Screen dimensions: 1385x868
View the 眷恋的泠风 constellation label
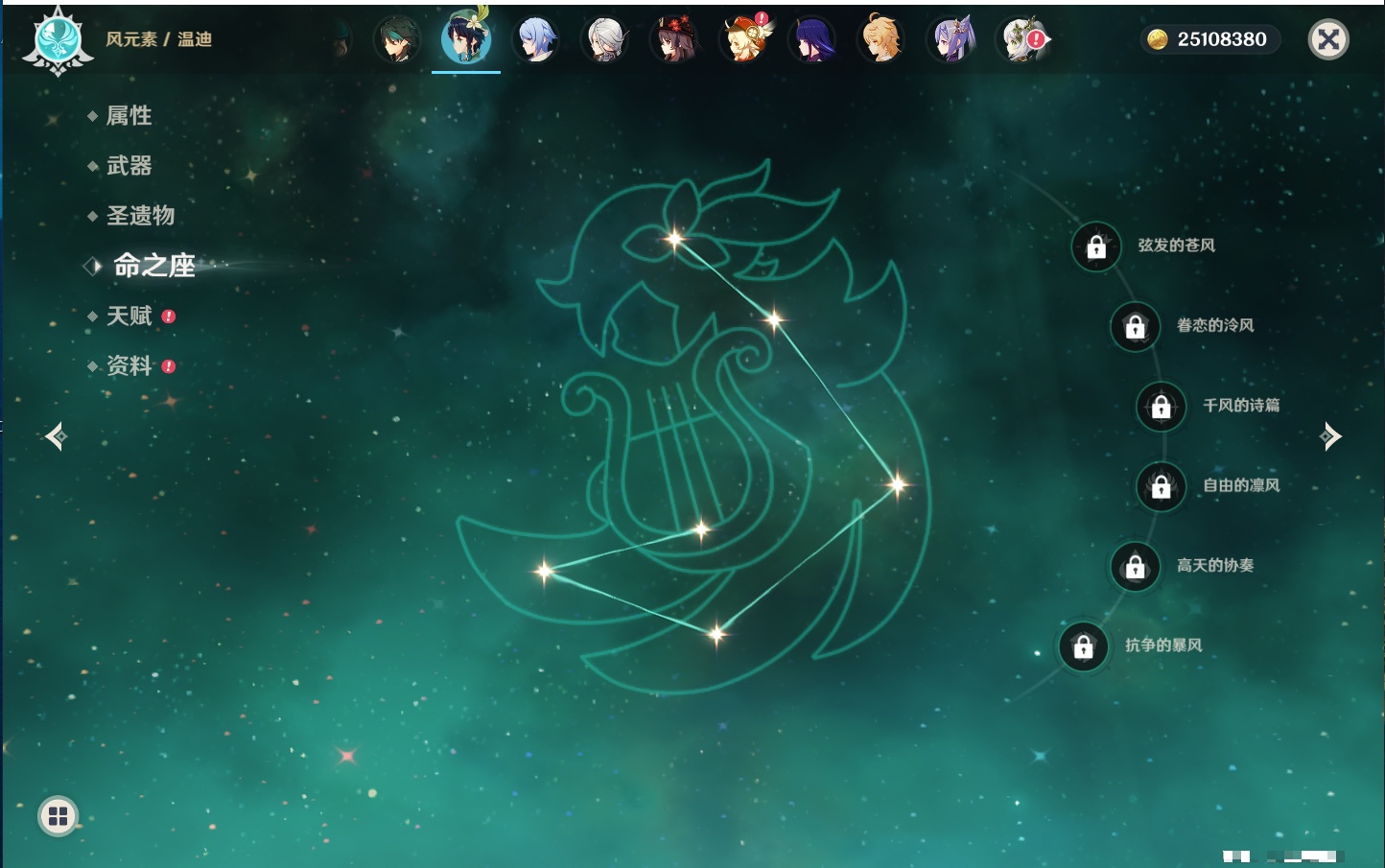1215,325
